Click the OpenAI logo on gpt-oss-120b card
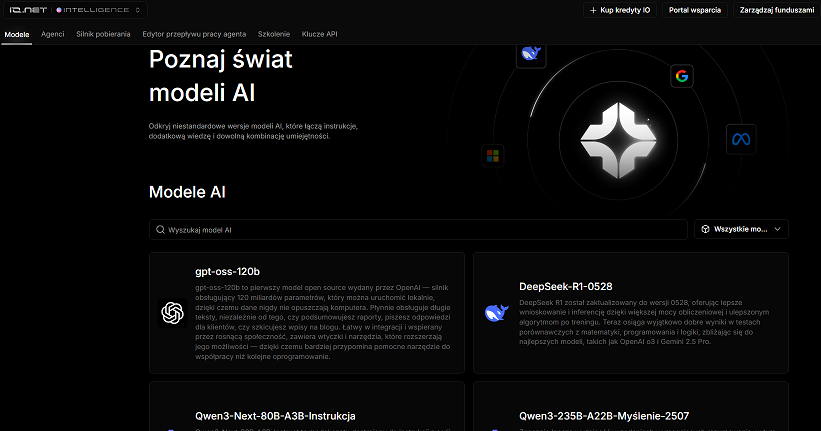 (x=172, y=313)
